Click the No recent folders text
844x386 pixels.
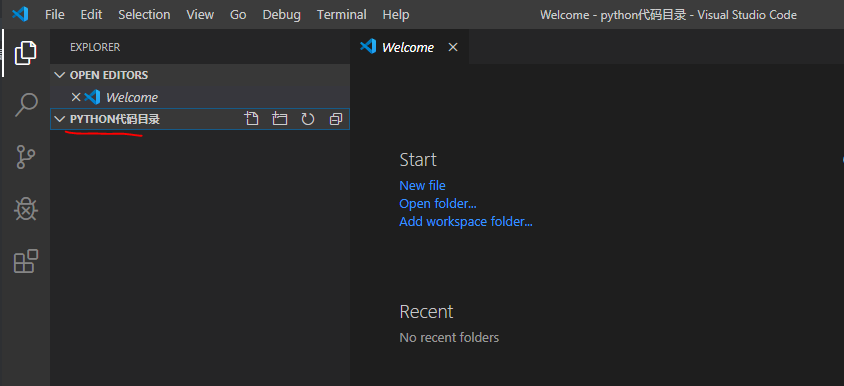(449, 338)
